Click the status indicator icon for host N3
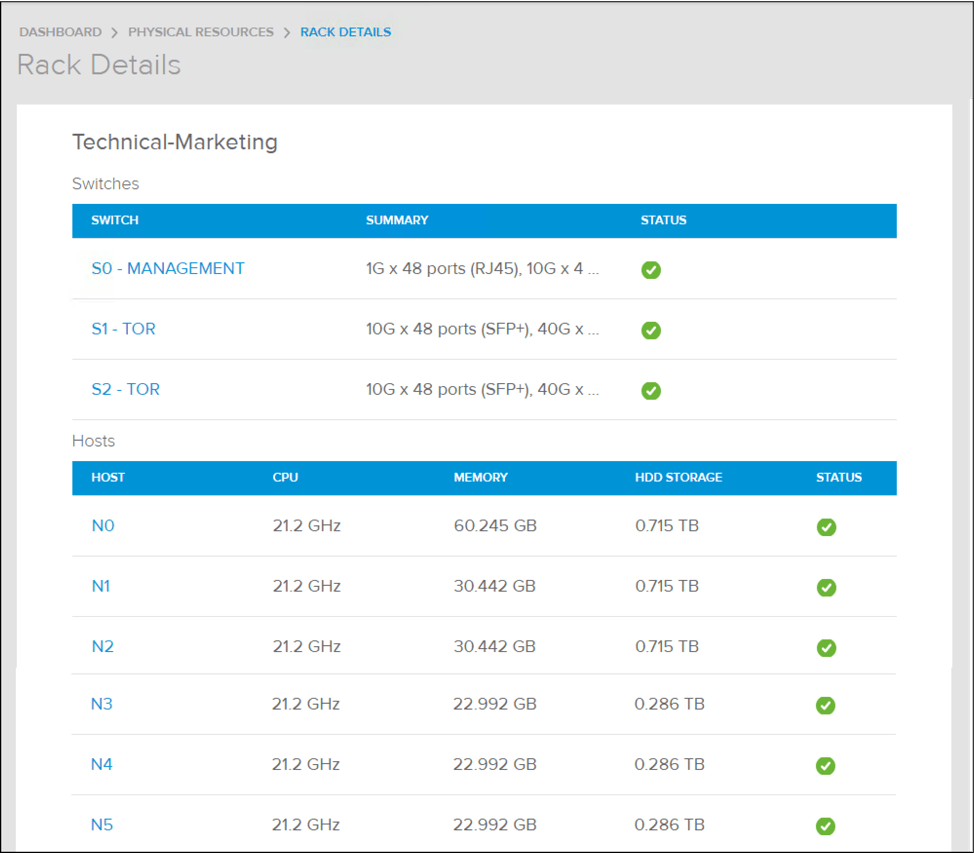Image resolution: width=975 pixels, height=853 pixels. (826, 706)
